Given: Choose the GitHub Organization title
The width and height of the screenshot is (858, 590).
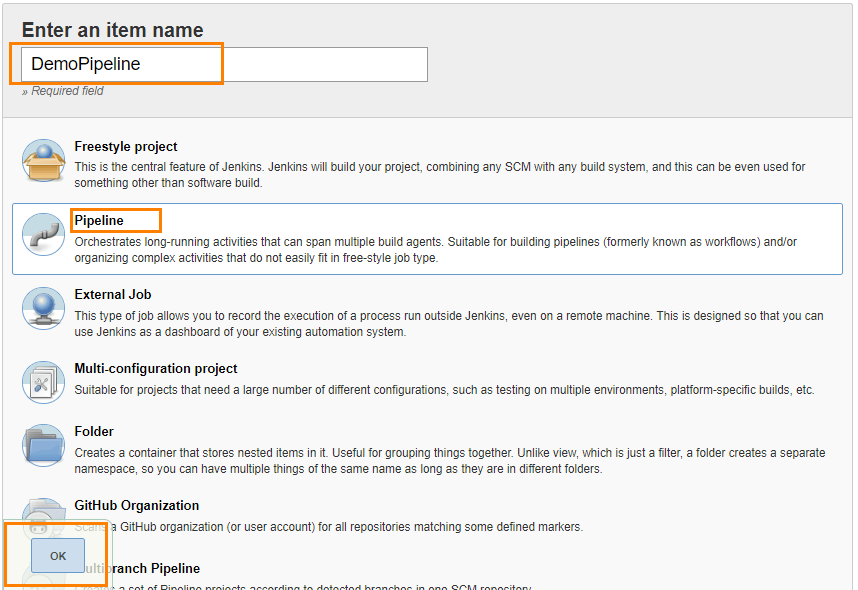Looking at the screenshot, I should [x=137, y=506].
